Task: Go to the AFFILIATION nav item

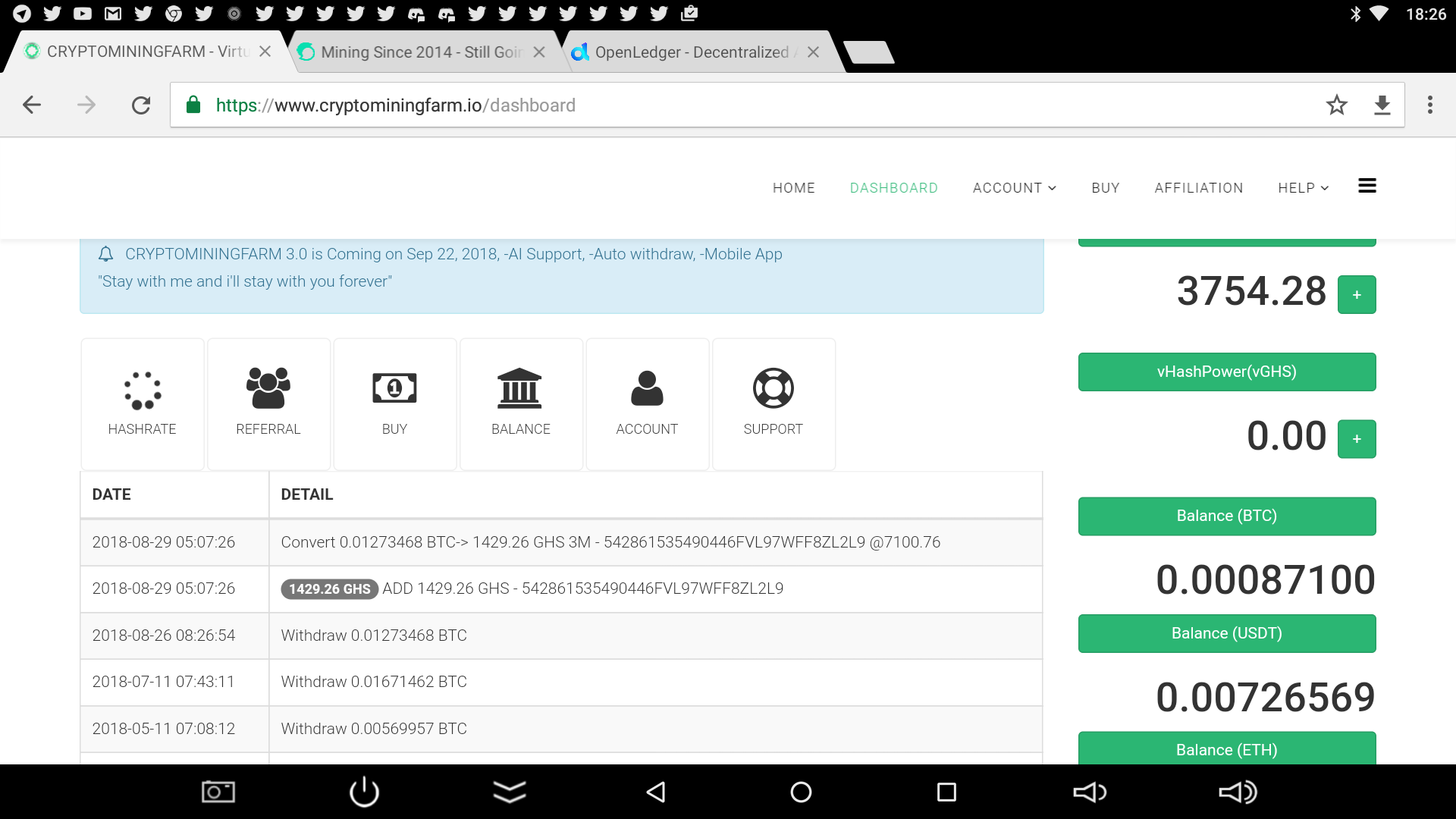Action: pyautogui.click(x=1198, y=188)
